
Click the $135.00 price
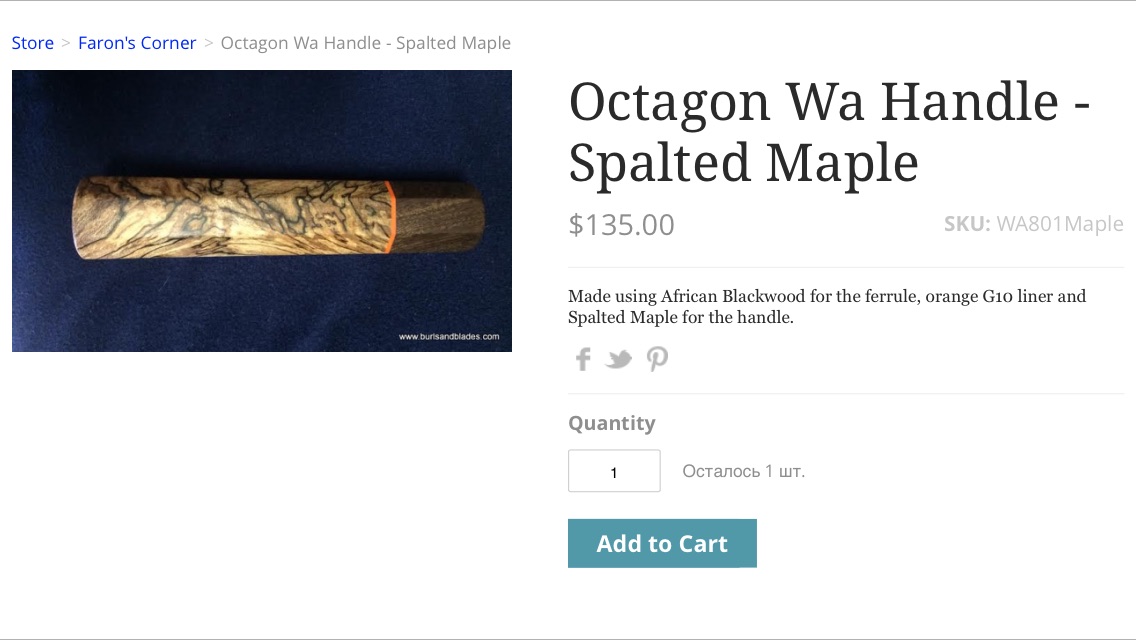click(621, 225)
